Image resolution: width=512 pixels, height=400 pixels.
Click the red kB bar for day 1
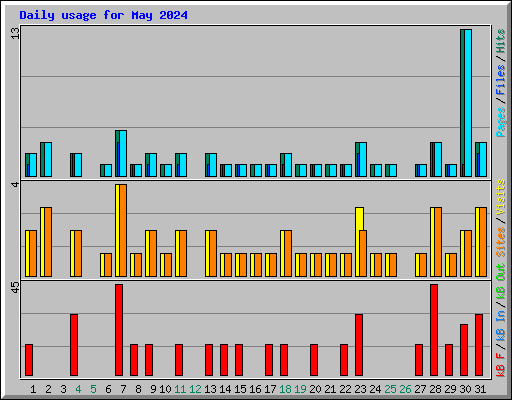[29, 360]
